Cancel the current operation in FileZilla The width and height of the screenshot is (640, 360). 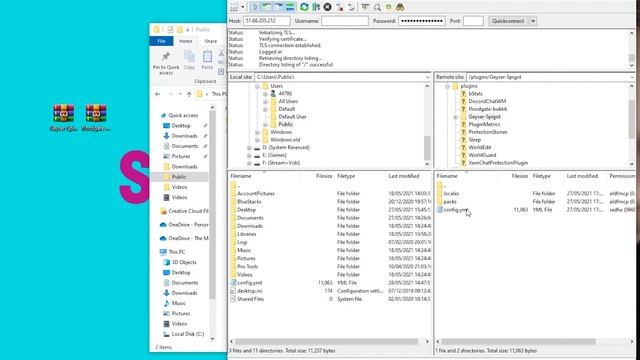tap(327, 7)
